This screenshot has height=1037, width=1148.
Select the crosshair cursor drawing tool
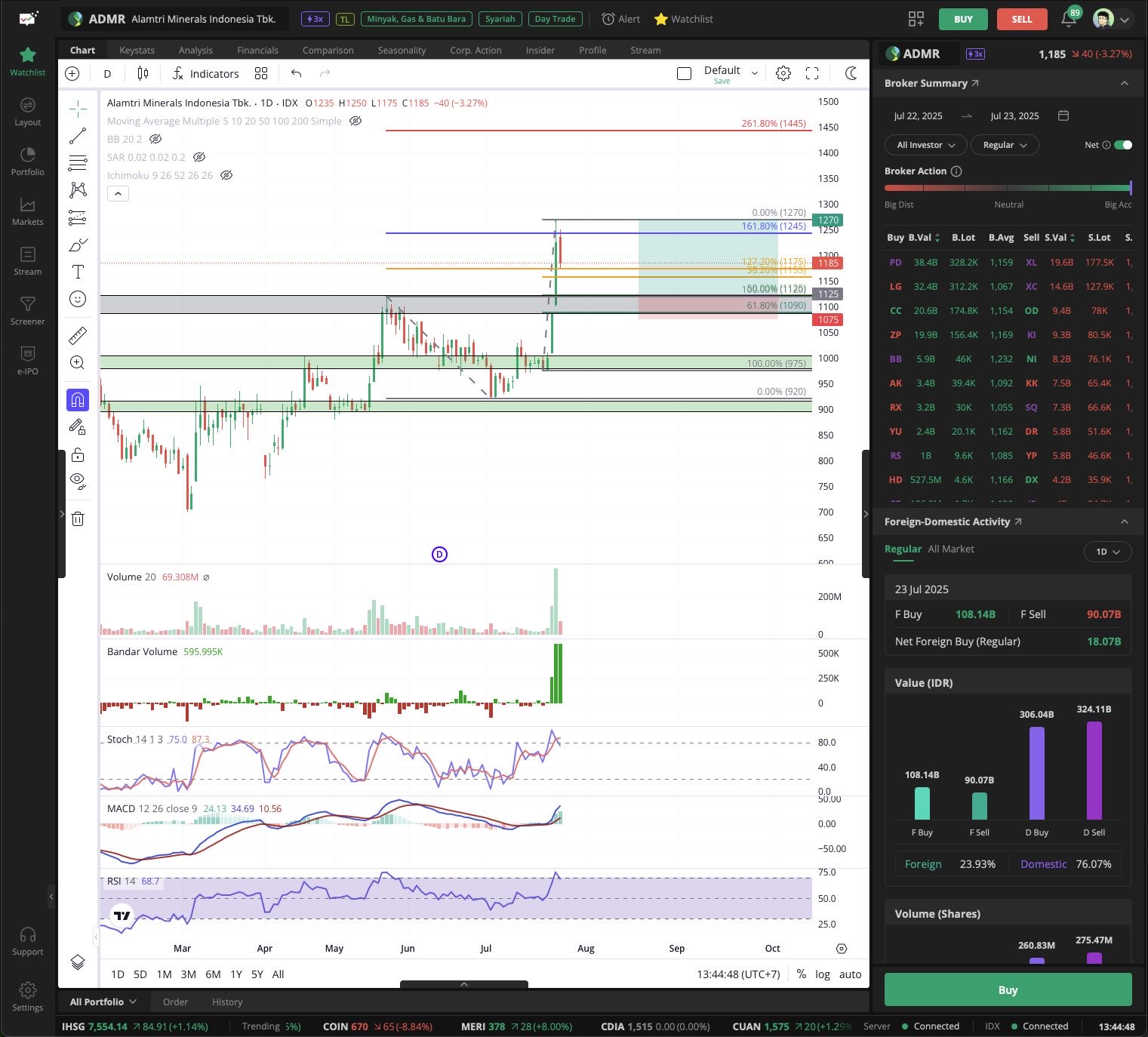[x=78, y=109]
